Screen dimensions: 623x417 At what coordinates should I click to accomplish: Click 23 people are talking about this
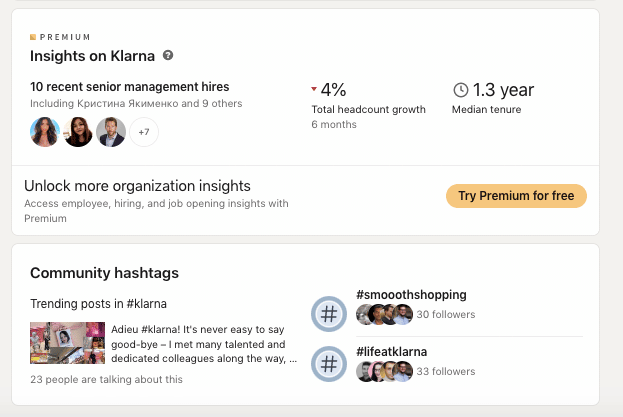pos(106,379)
